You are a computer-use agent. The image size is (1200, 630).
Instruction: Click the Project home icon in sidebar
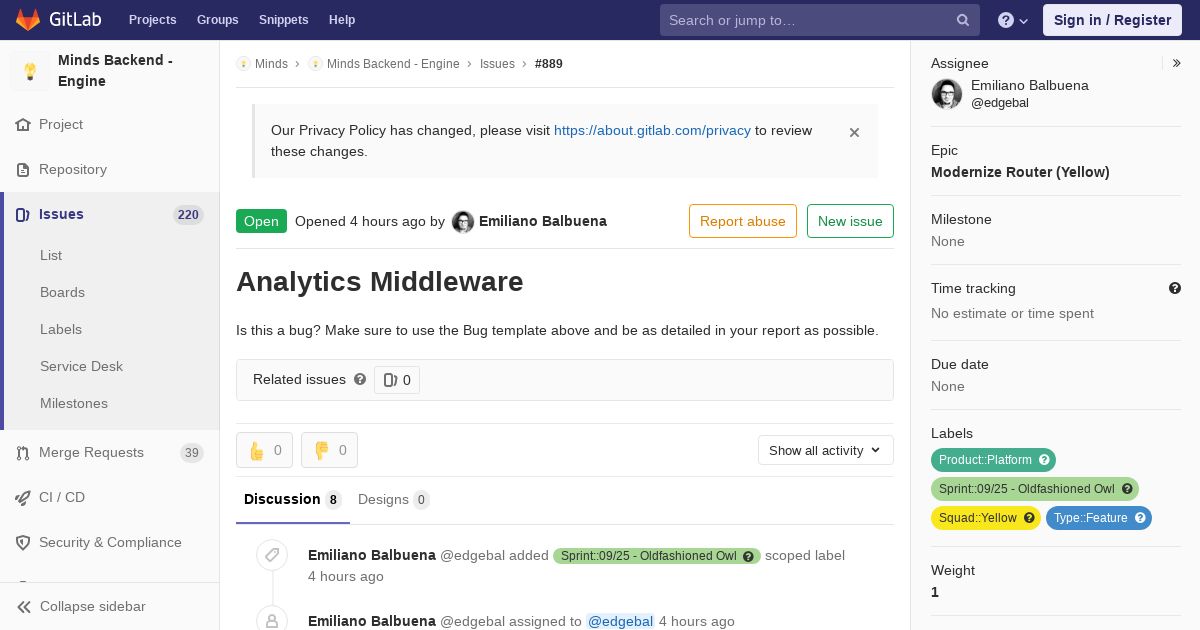click(23, 125)
